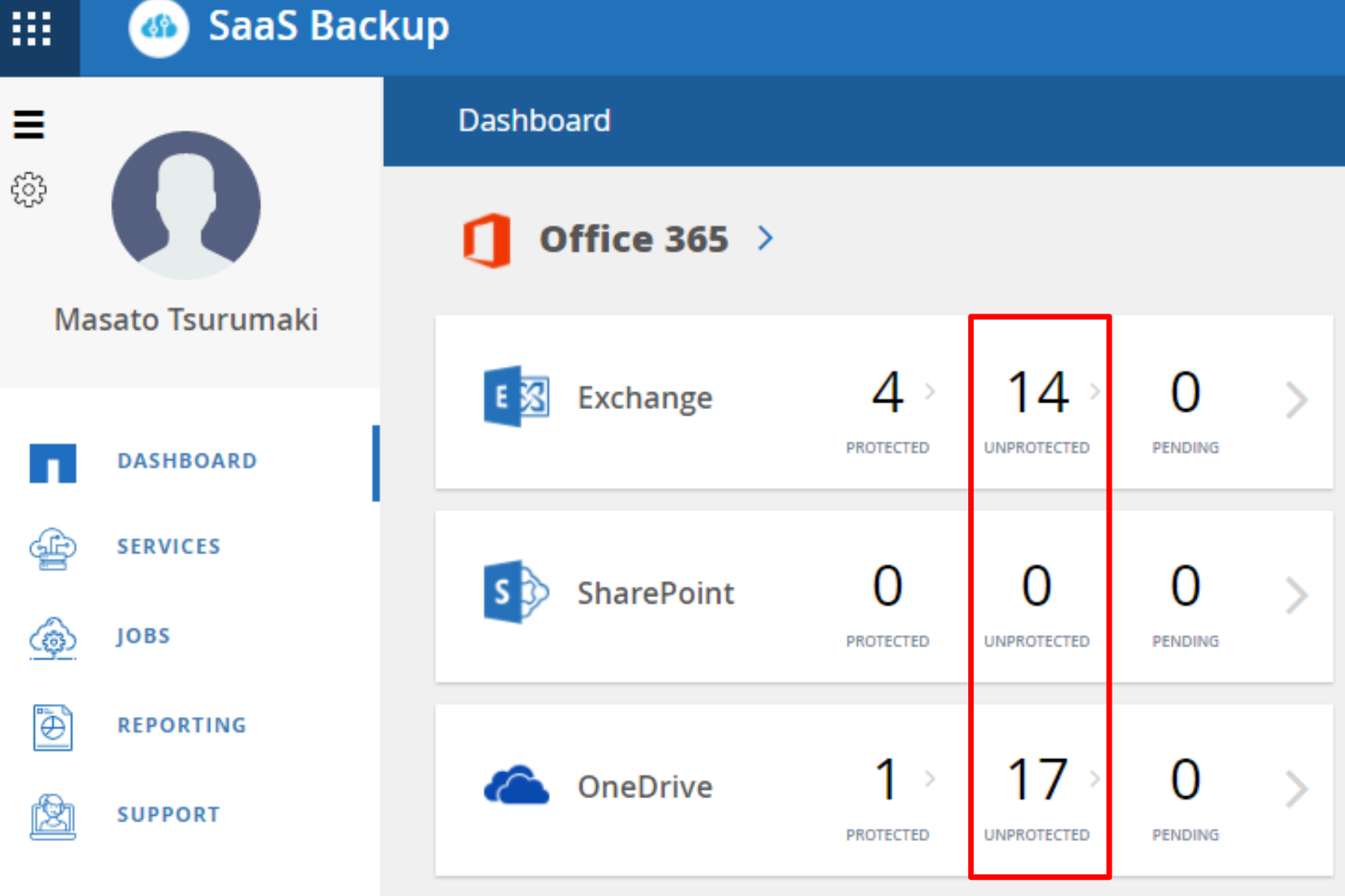Click the Jobs cloud-gear icon

53,638
